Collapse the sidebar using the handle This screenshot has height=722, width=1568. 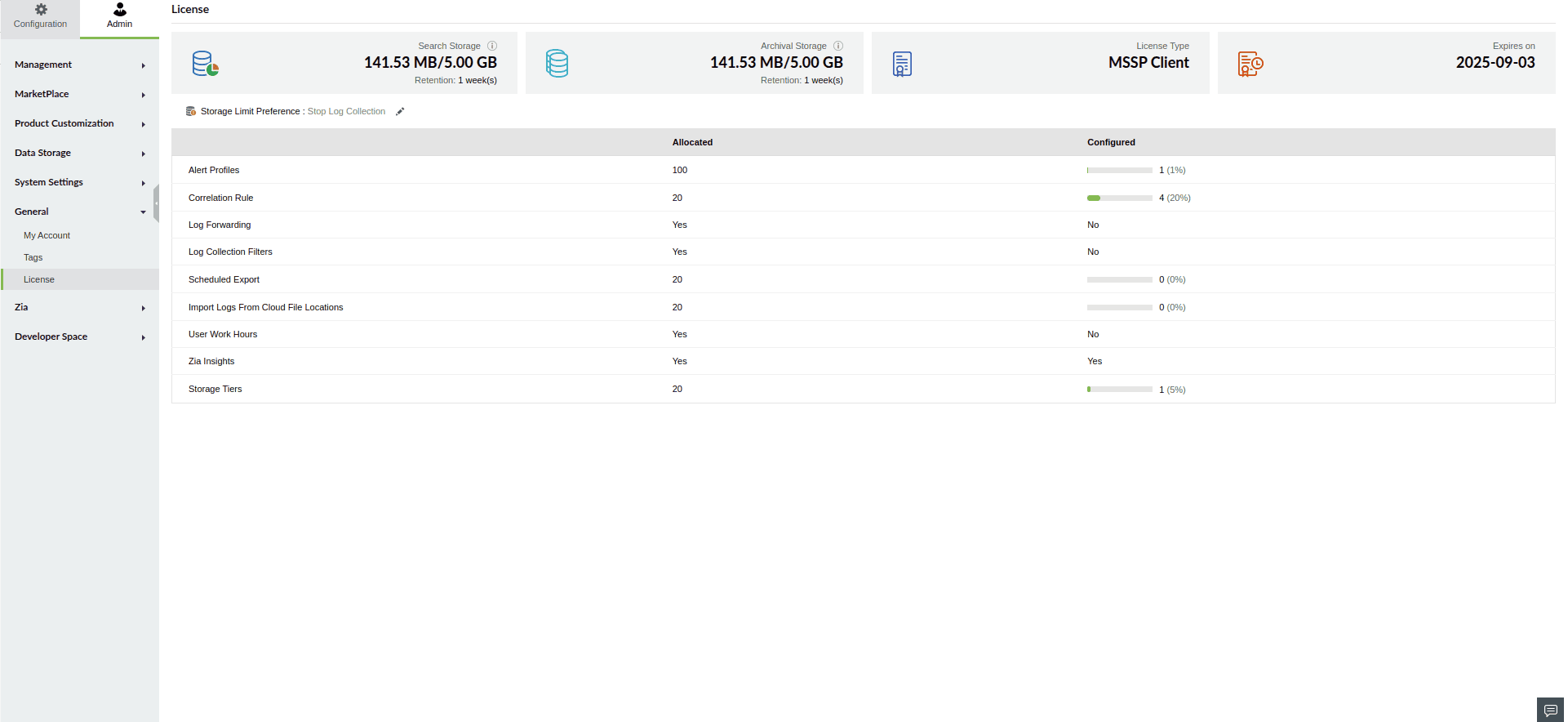point(156,203)
